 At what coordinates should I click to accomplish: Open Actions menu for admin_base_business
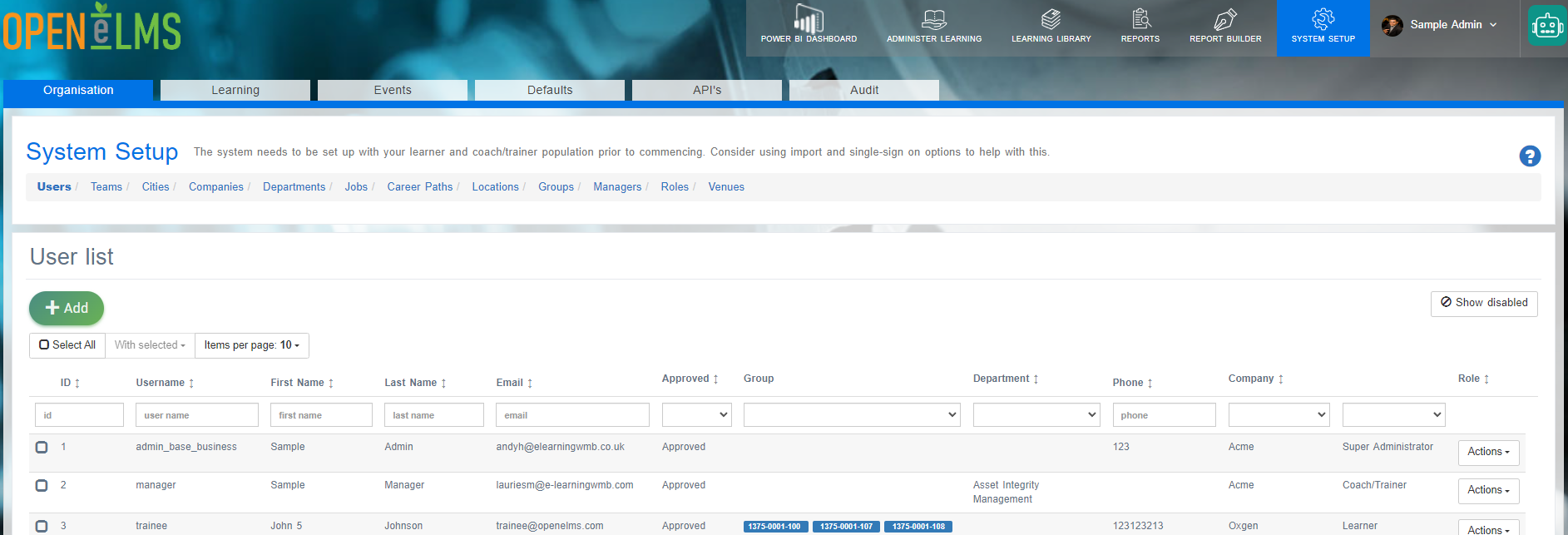point(1489,453)
